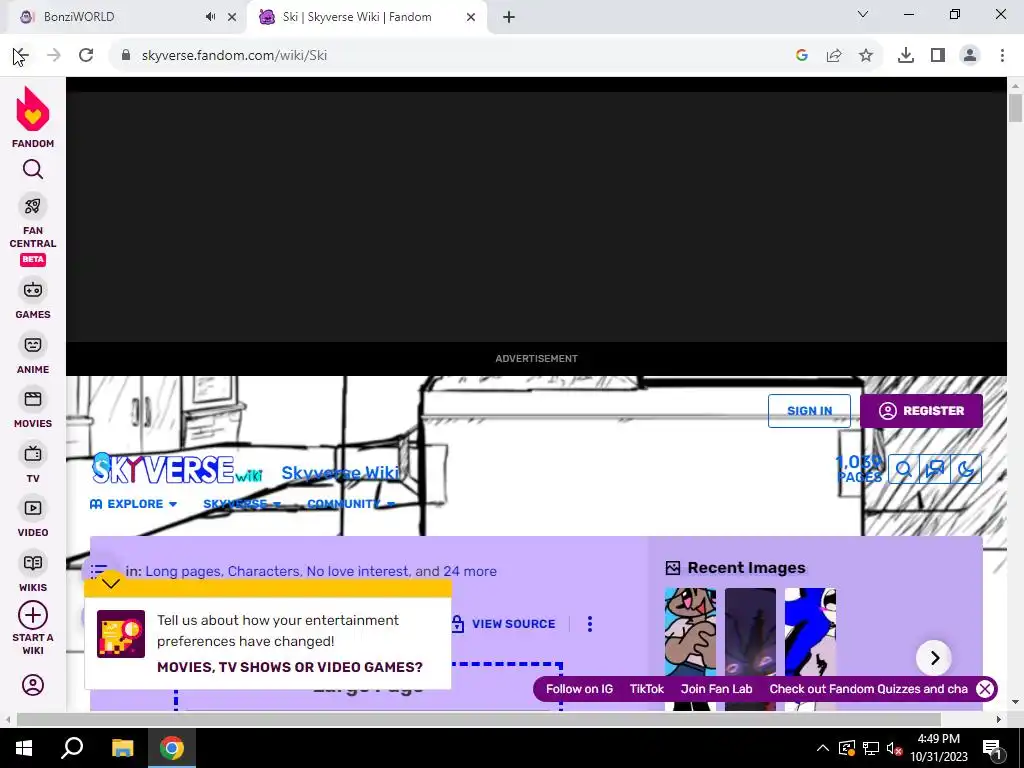Show 24 more categories
The width and height of the screenshot is (1024, 768).
pyautogui.click(x=470, y=571)
